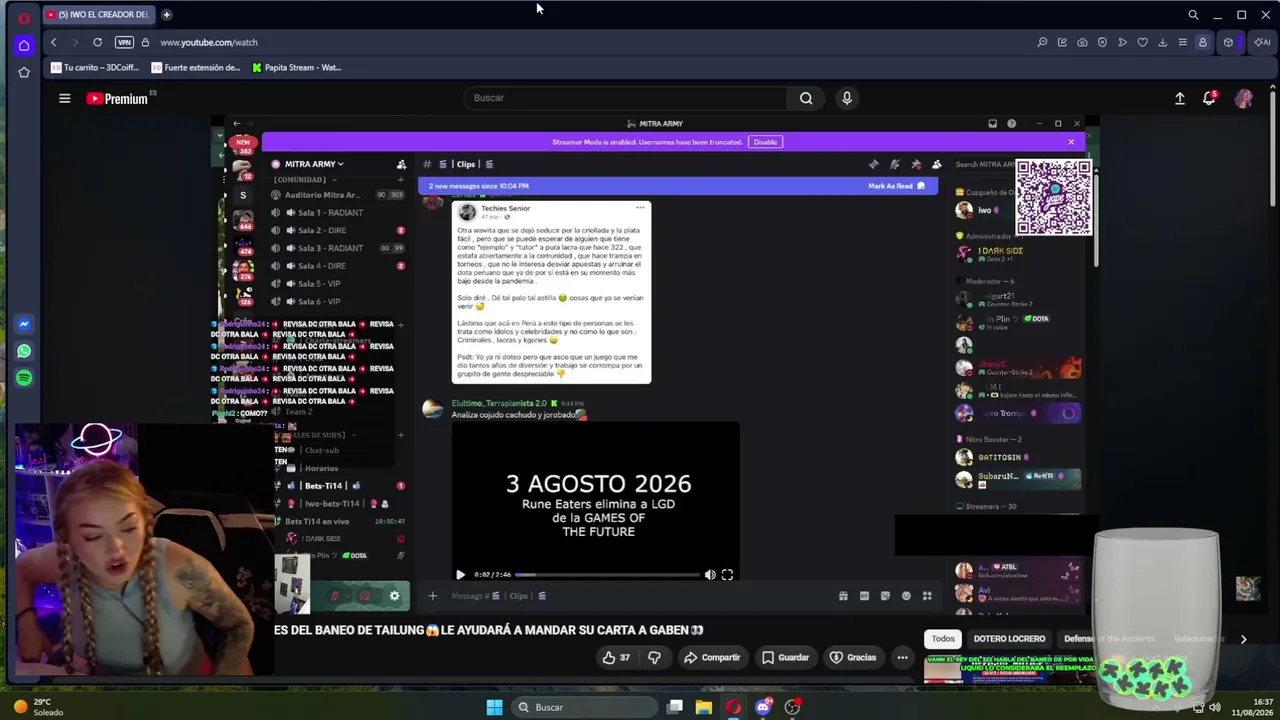
Task: Show next topic chips arrow
Action: coord(1243,639)
